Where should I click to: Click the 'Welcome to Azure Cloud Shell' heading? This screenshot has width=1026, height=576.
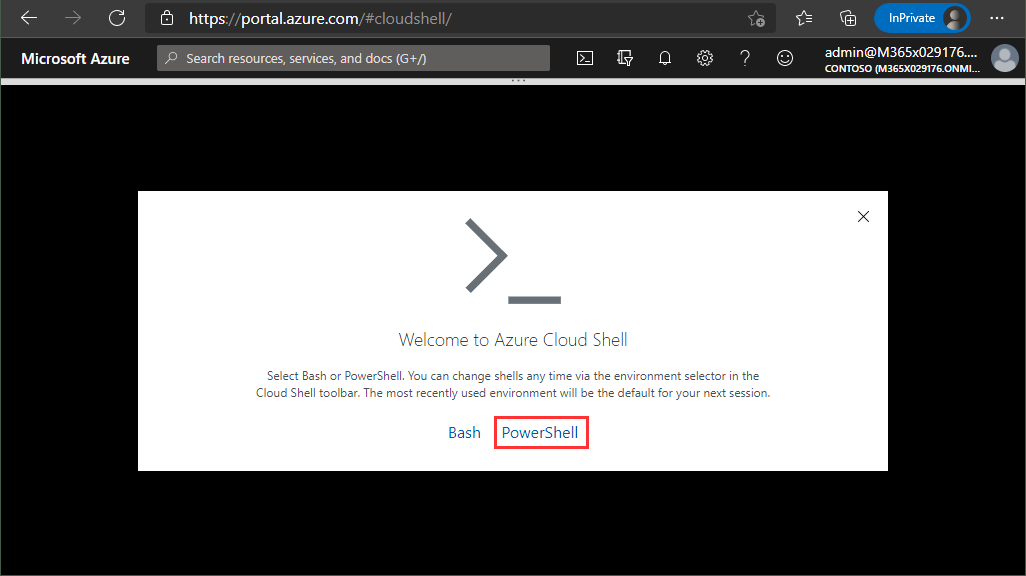click(513, 340)
